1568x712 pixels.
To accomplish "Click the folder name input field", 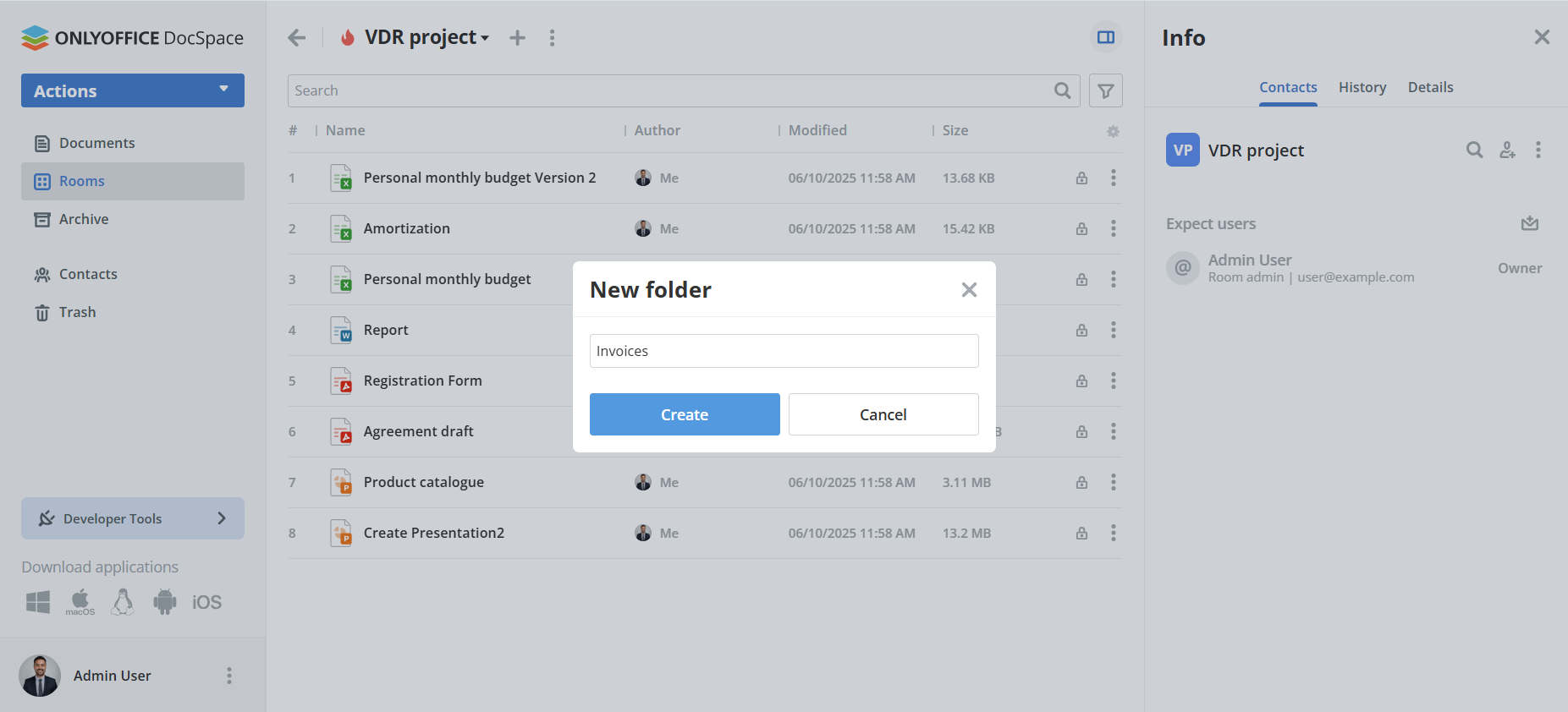I will tap(784, 351).
